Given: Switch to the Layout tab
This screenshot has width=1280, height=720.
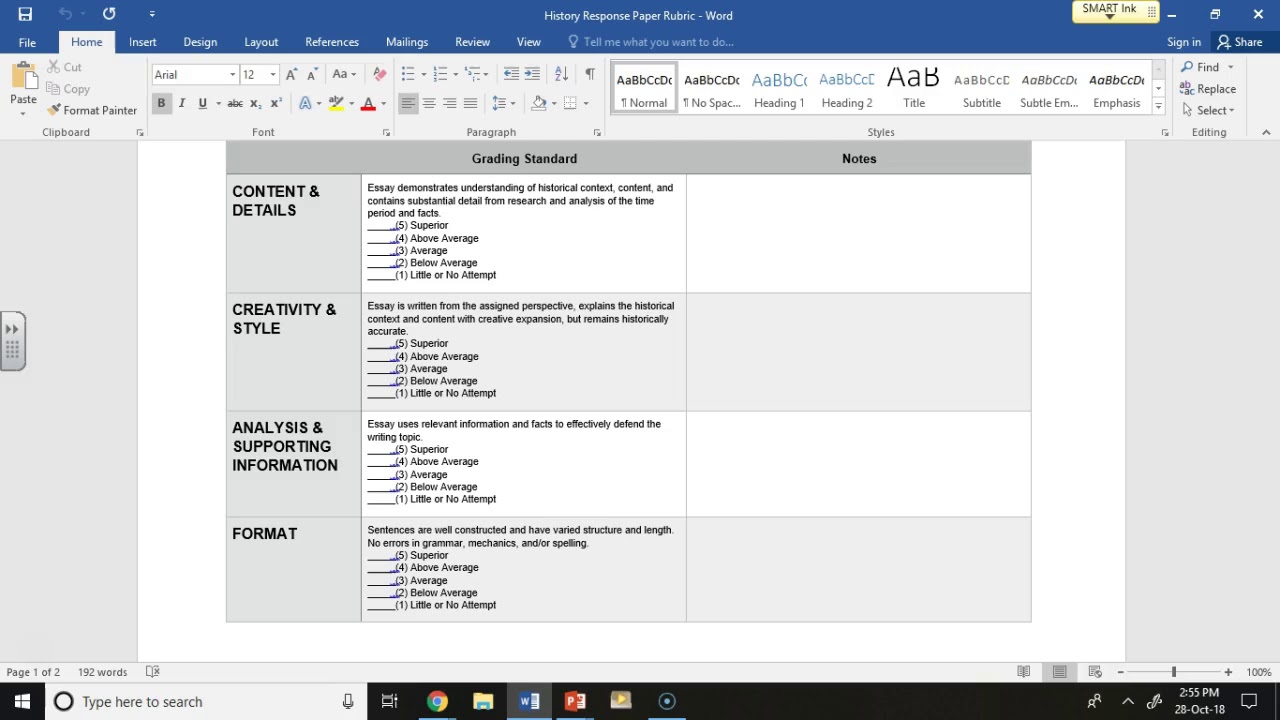Looking at the screenshot, I should [261, 42].
